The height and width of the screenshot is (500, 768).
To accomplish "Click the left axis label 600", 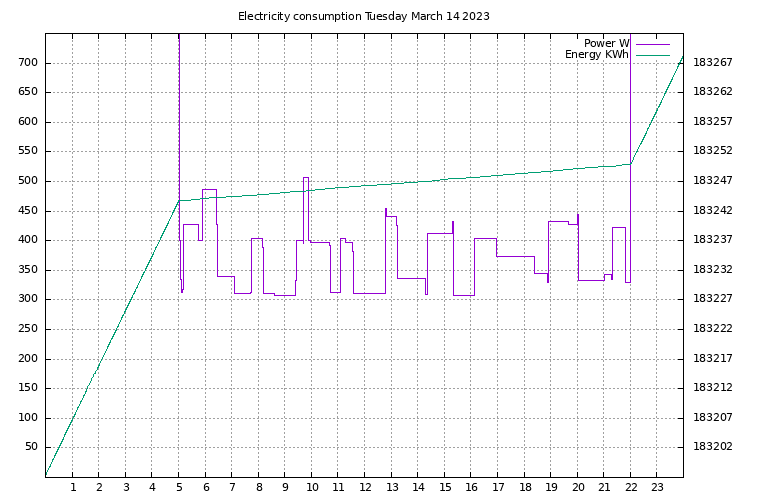I will (28, 121).
